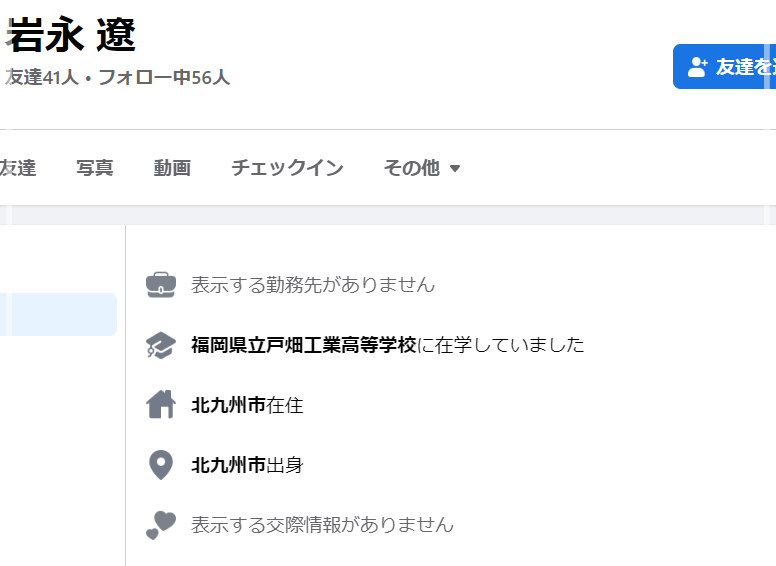Open the チェックイン tab
The height and width of the screenshot is (566, 776).
click(288, 168)
